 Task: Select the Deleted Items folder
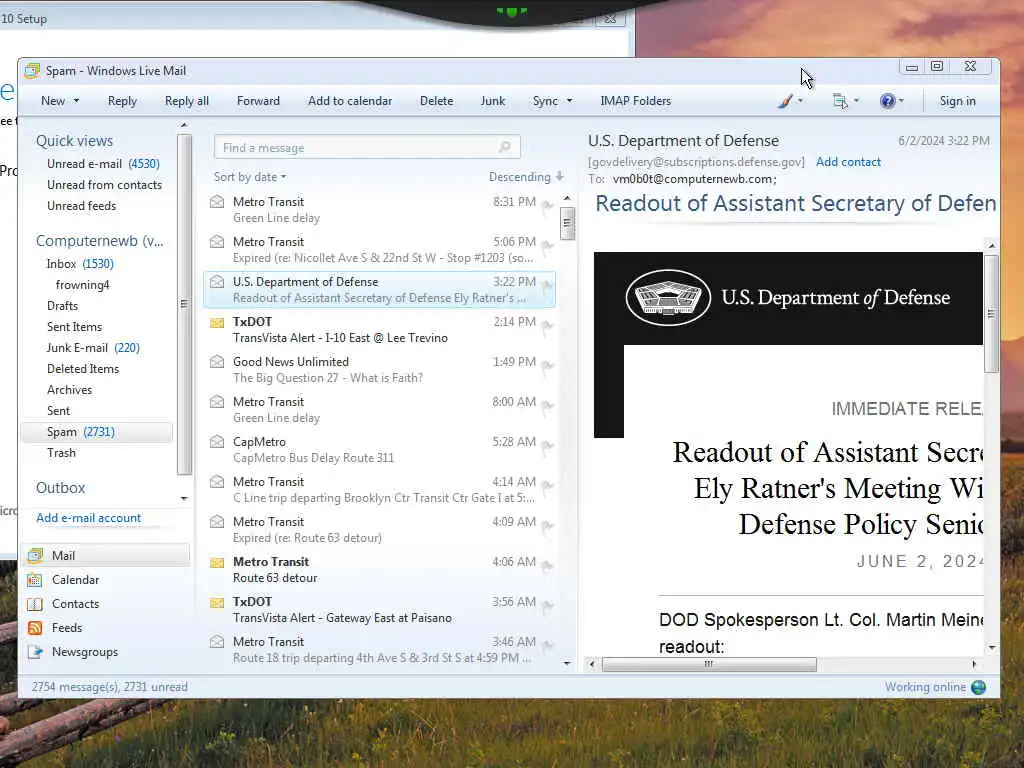[x=83, y=369]
